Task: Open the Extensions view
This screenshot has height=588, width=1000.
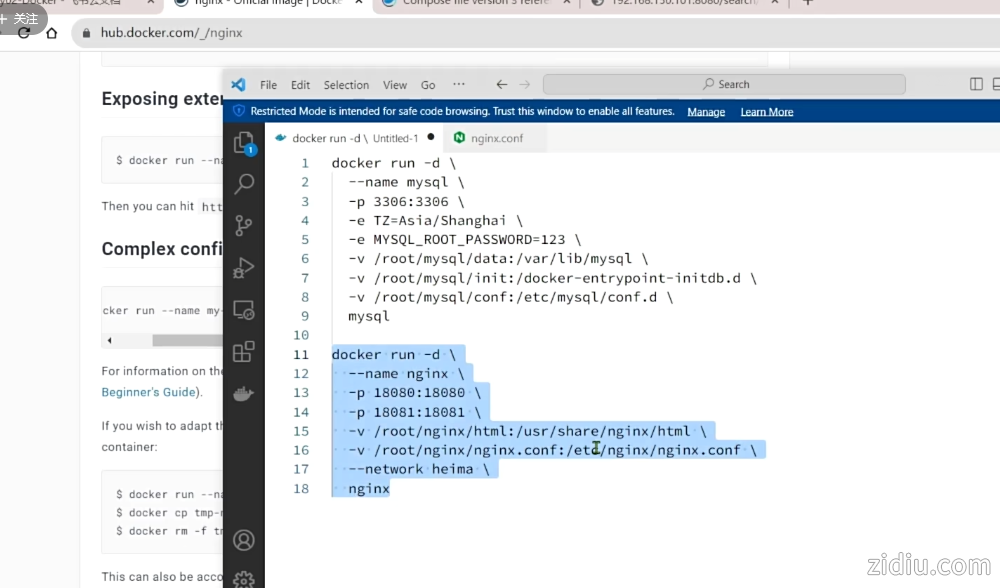Action: (x=243, y=351)
